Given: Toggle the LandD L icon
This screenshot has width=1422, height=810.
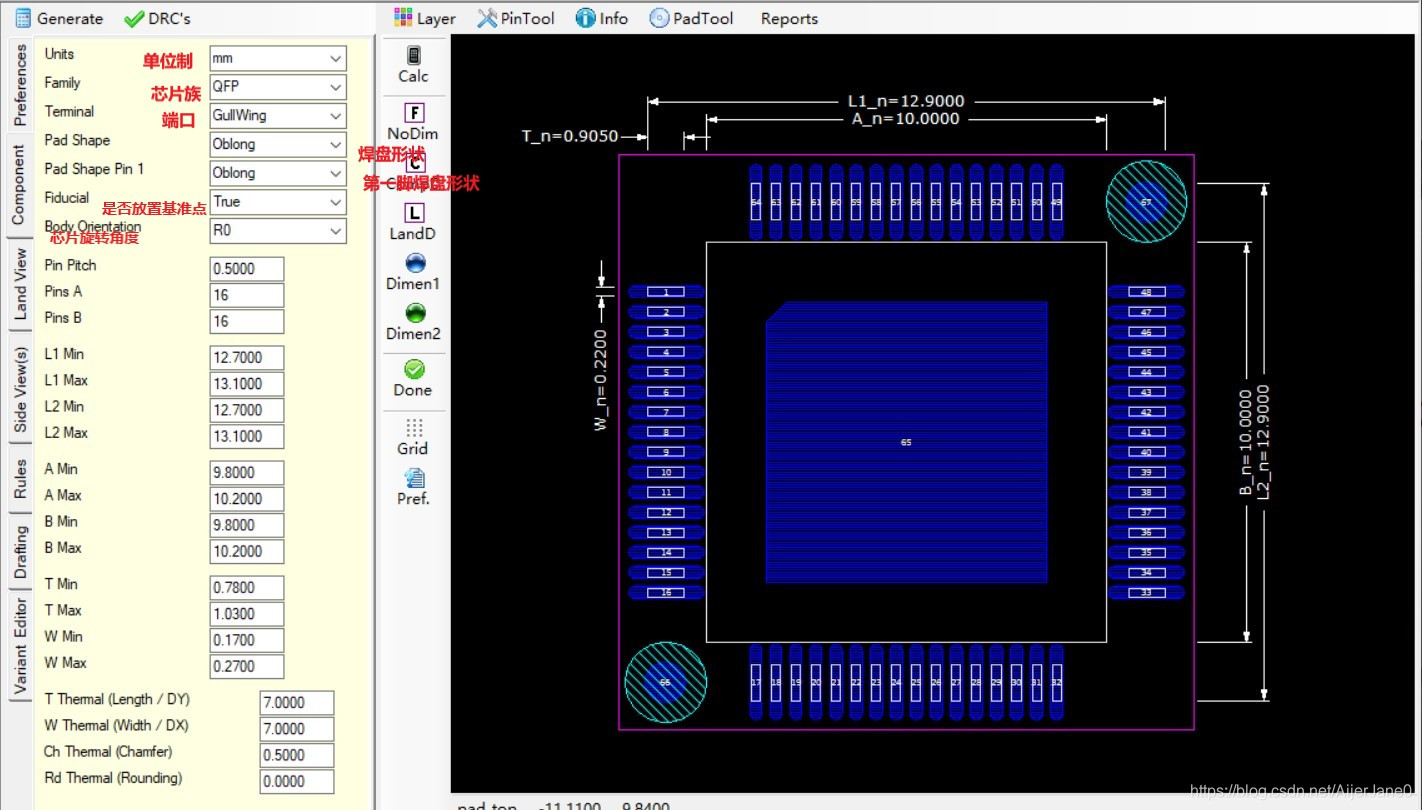Looking at the screenshot, I should point(414,213).
